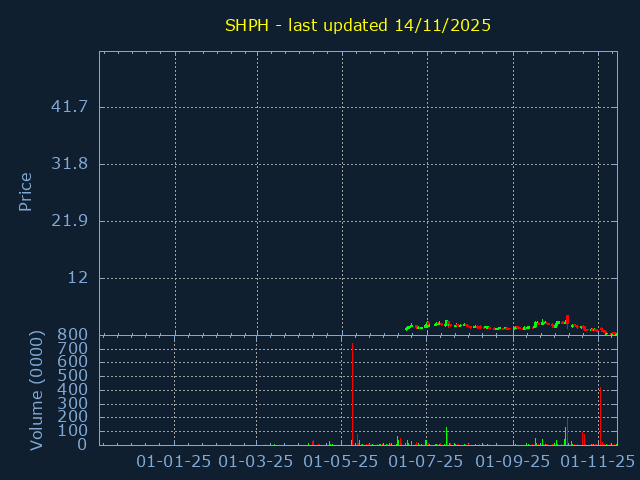Click the 01-07-25 date label

pos(426,461)
